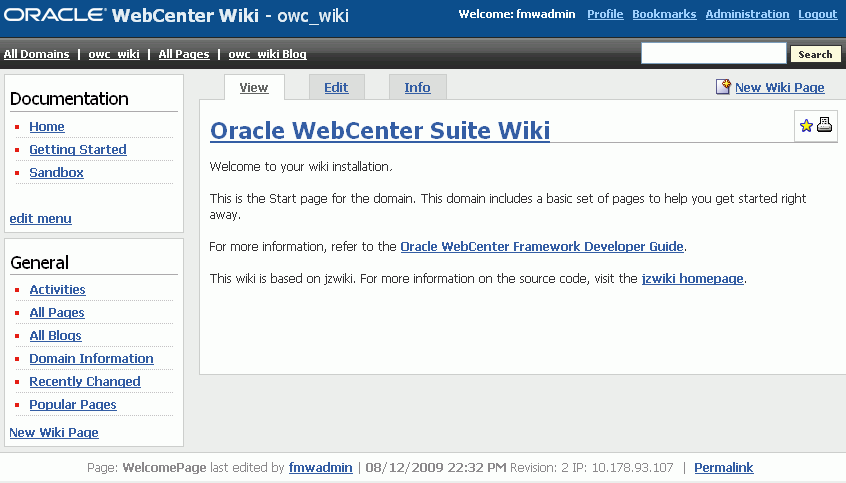
Task: Click the 'Welcome: fmwadmin' header text
Action: (517, 14)
